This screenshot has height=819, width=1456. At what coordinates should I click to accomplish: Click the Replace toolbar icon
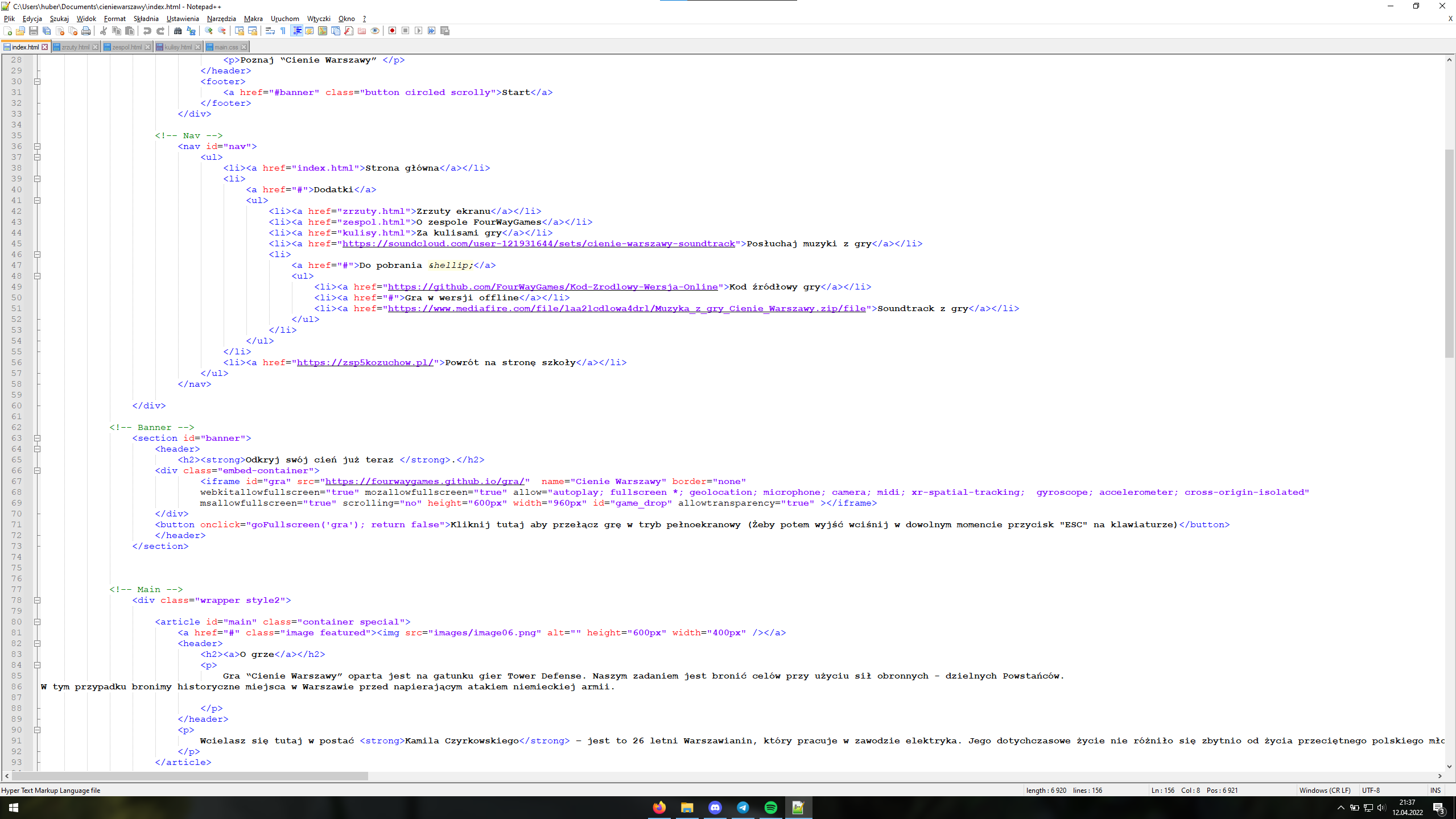tap(191, 31)
